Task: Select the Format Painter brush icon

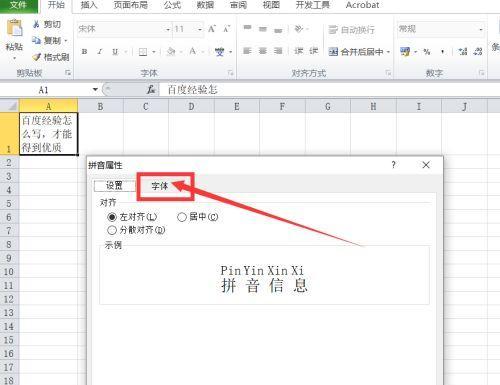Action: [36, 57]
